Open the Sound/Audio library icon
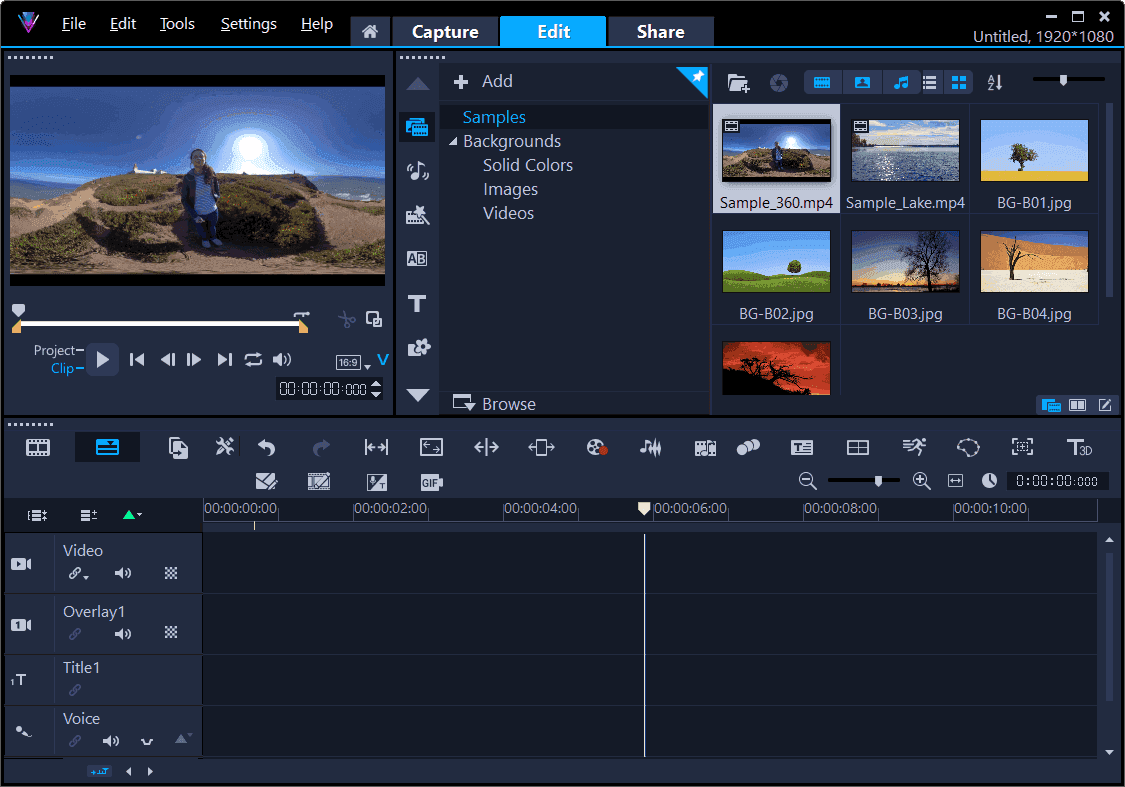 point(417,171)
